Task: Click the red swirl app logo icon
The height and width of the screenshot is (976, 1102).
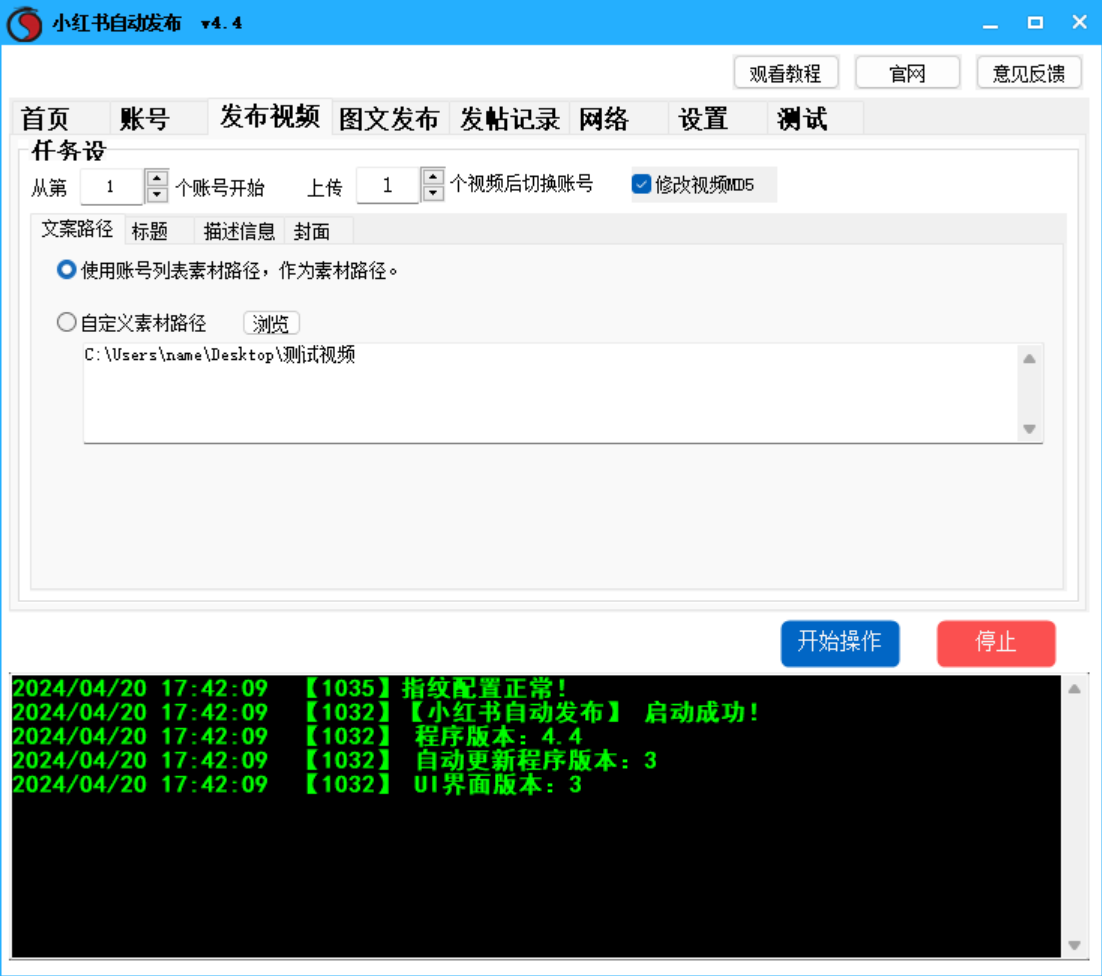Action: point(24,23)
